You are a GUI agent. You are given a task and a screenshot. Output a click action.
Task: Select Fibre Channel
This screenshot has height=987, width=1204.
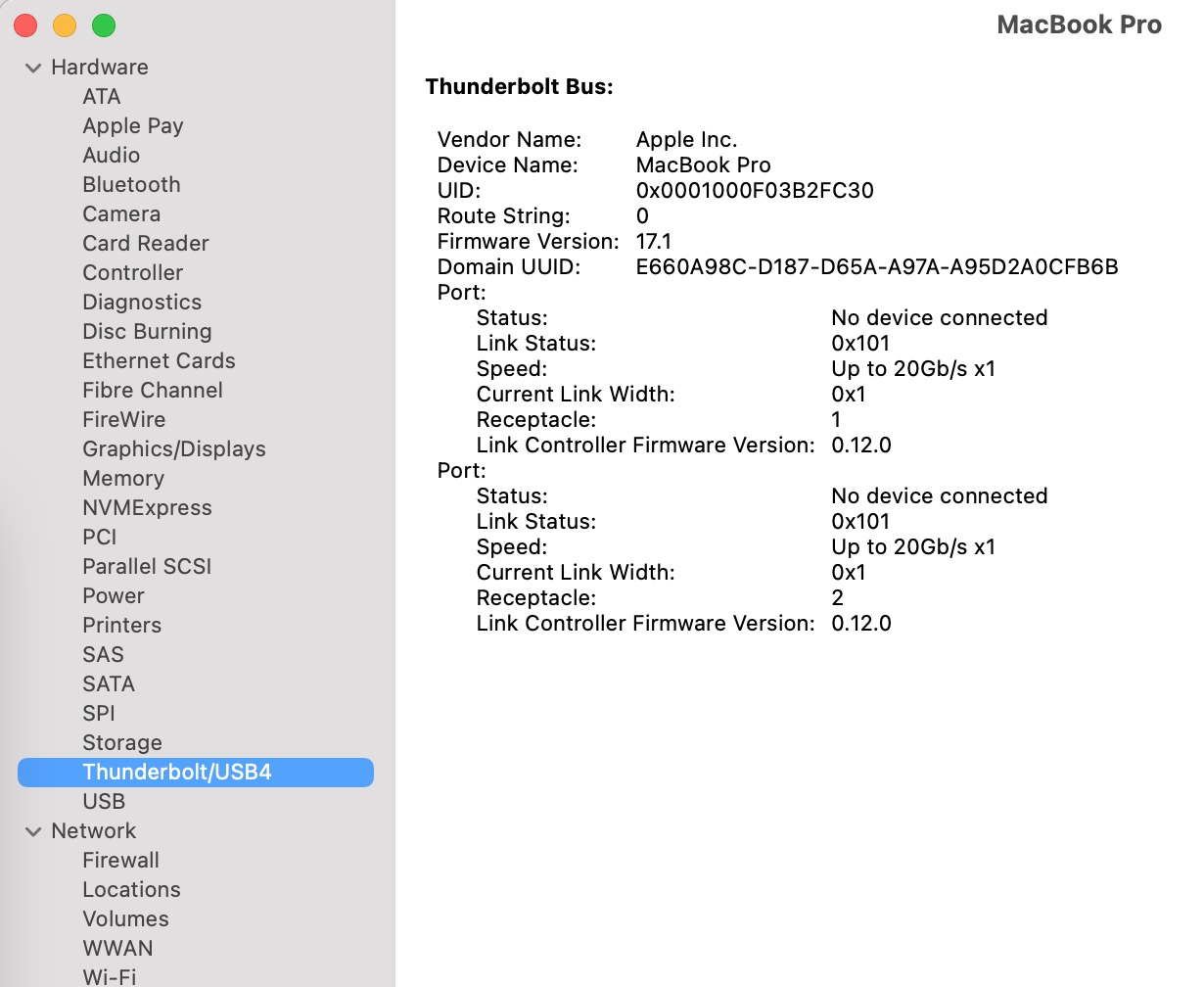153,391
